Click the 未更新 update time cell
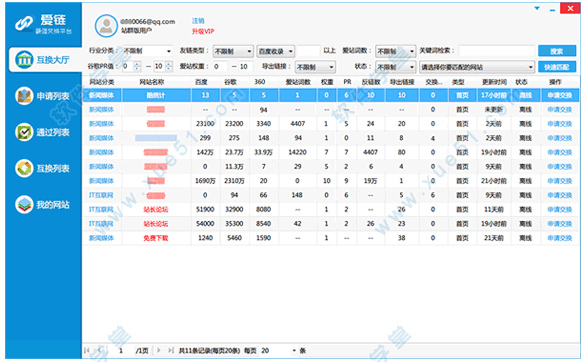 493,110
